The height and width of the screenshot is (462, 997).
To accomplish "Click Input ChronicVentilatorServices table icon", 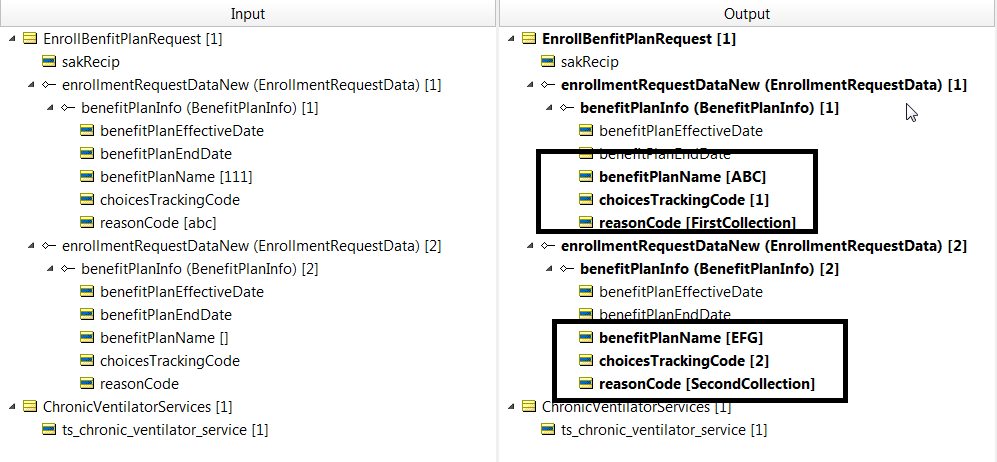I will coord(30,406).
